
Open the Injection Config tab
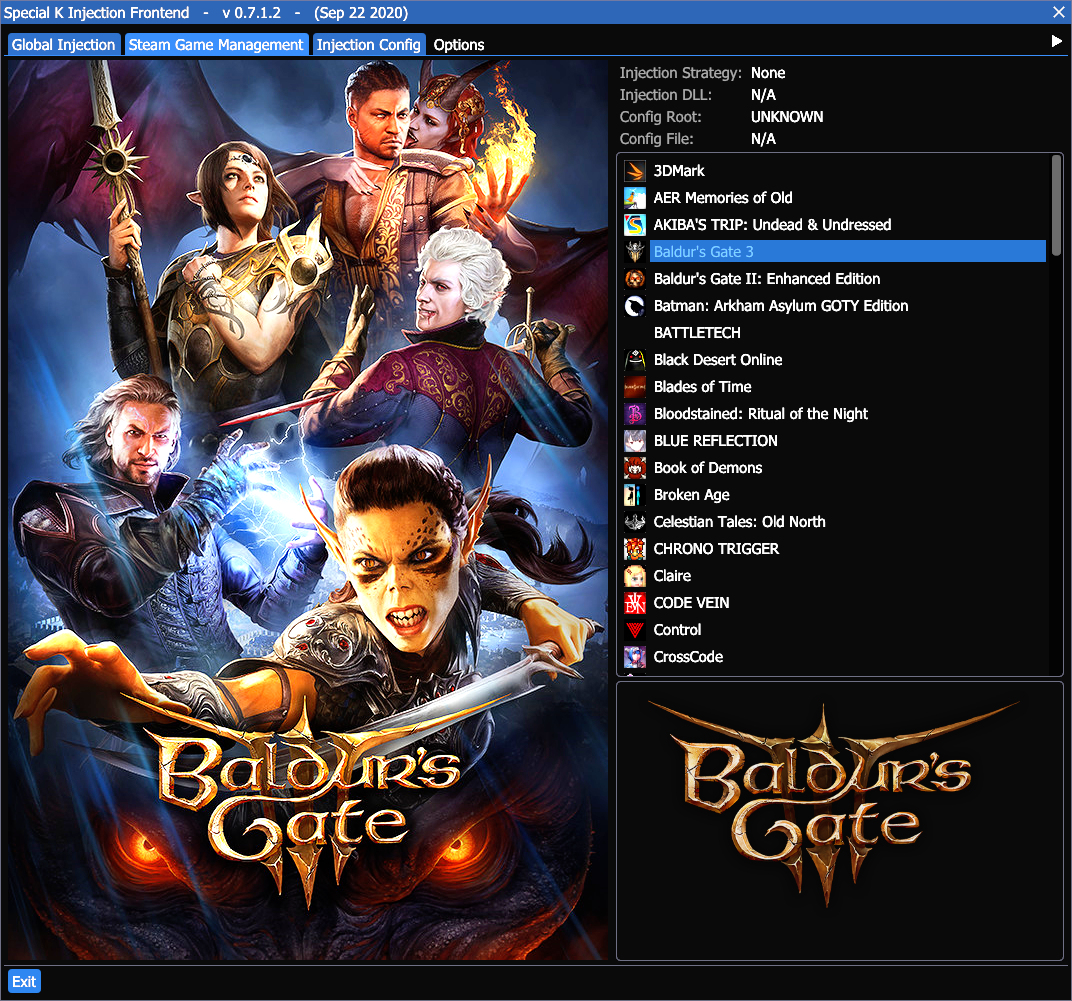coord(368,45)
